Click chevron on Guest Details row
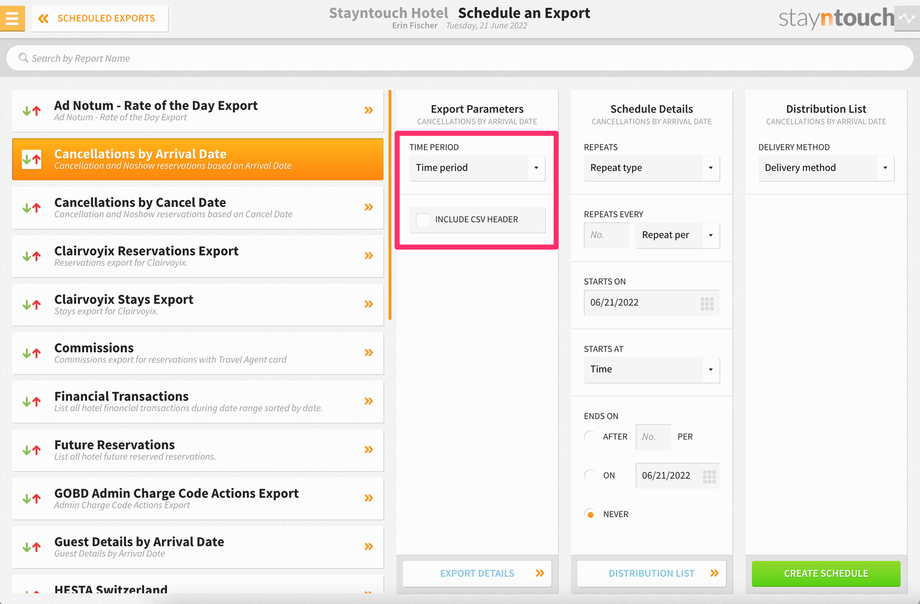 (x=368, y=546)
